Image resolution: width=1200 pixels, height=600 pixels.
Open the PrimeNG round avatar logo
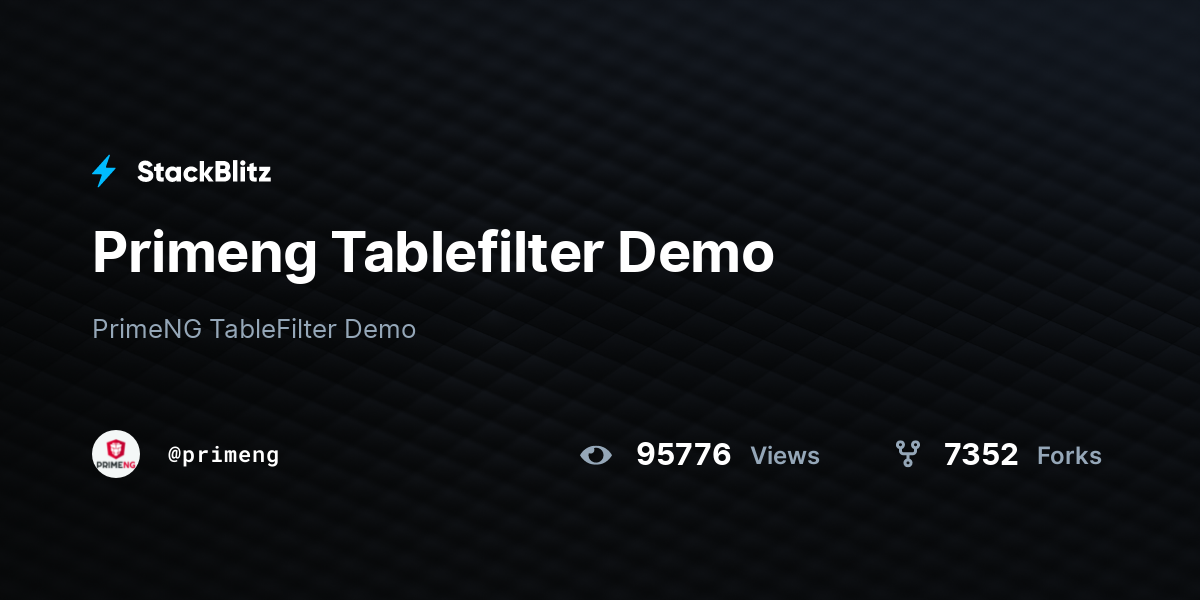point(116,454)
